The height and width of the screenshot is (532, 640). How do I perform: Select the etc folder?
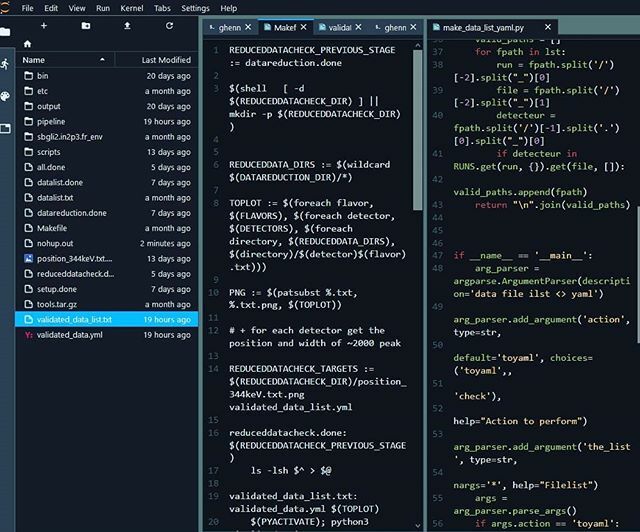(x=107, y=91)
